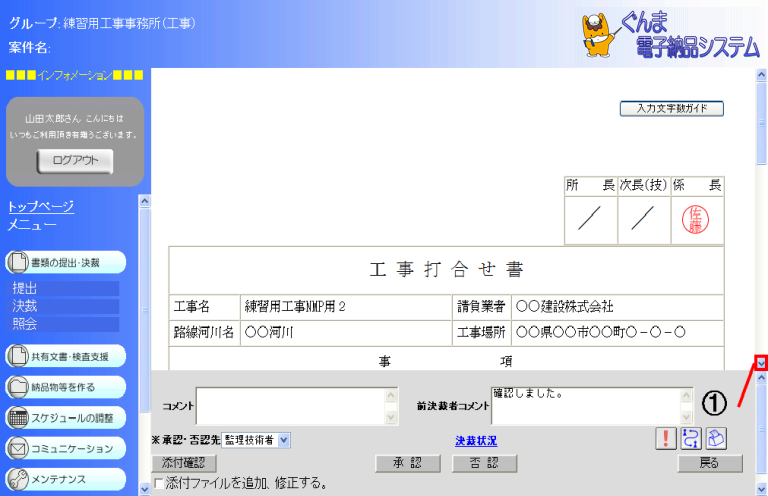Click the sidebar menu scrollbar up arrow
The image size is (768, 496).
click(x=144, y=201)
